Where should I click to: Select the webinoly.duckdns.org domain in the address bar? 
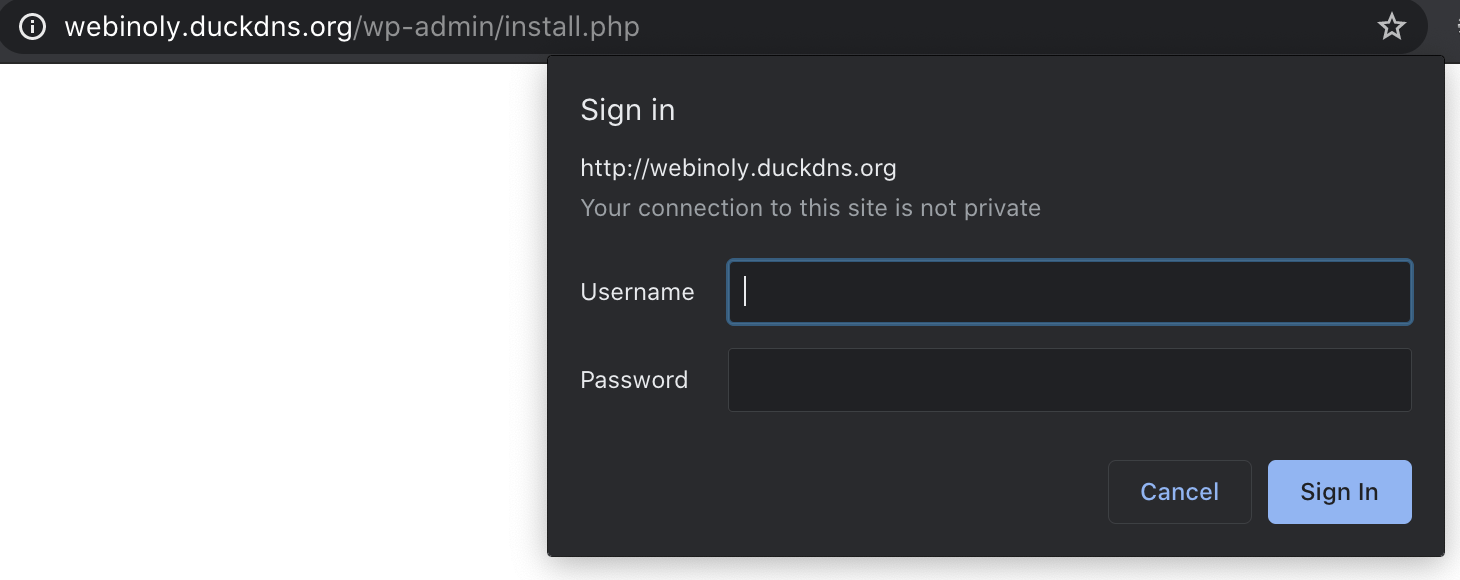[x=208, y=26]
